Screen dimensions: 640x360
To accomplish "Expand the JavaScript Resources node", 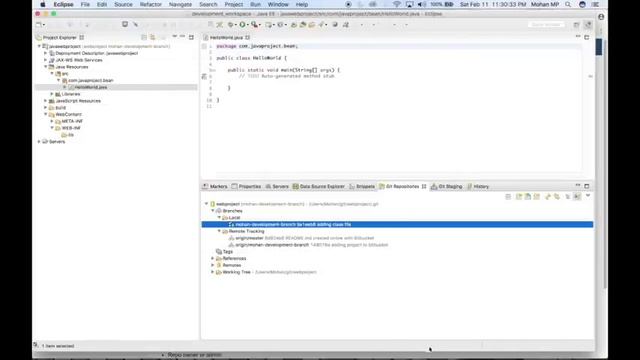I will point(45,101).
